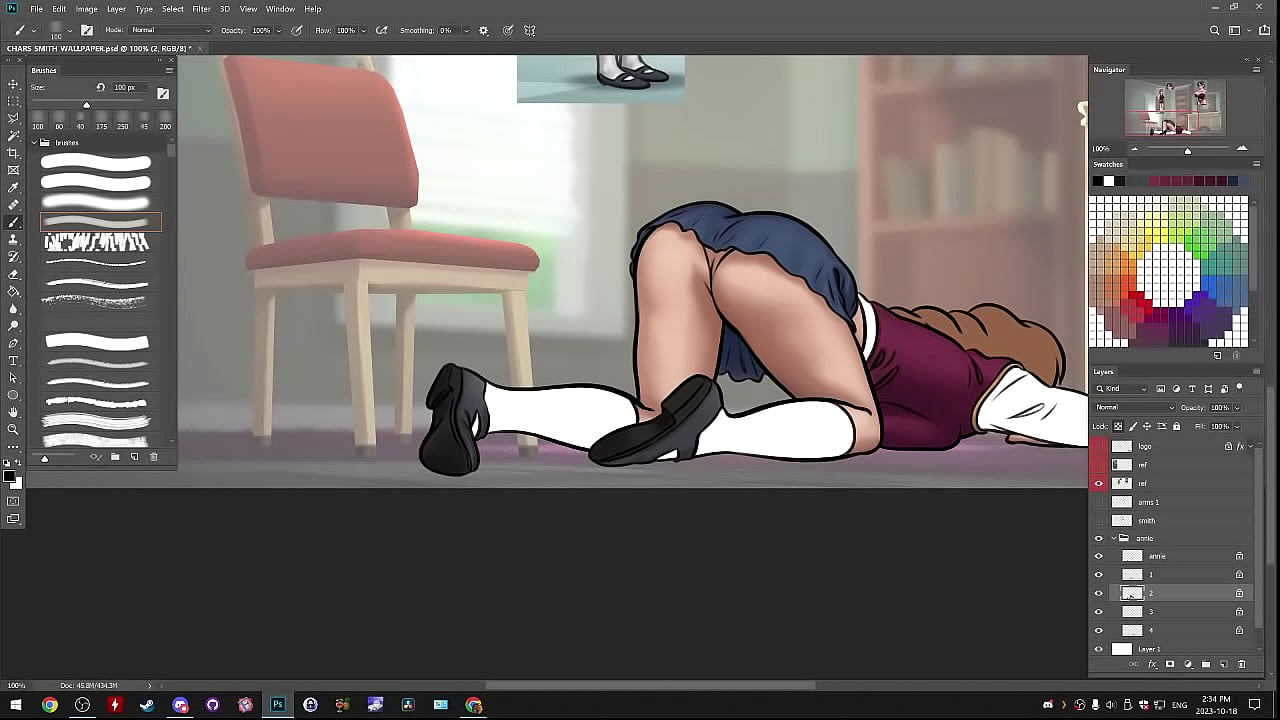Open the Window menu

(280, 9)
